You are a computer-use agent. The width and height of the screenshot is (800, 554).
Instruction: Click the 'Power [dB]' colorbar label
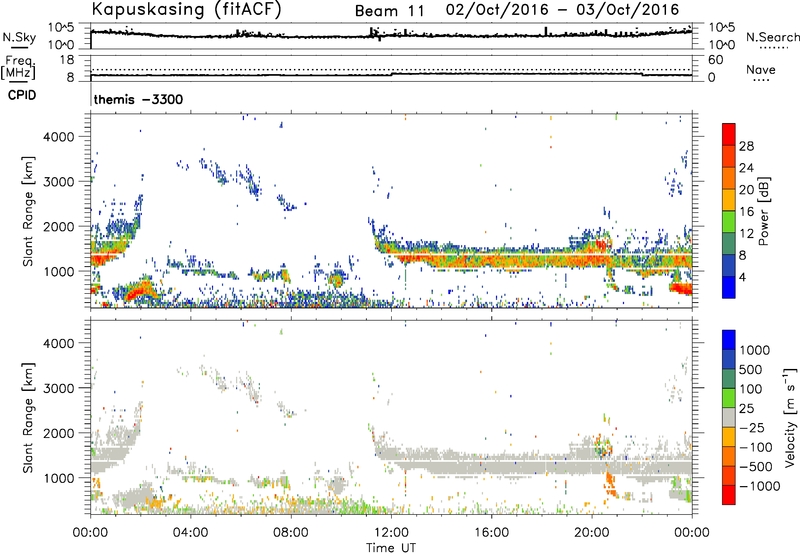pos(764,211)
